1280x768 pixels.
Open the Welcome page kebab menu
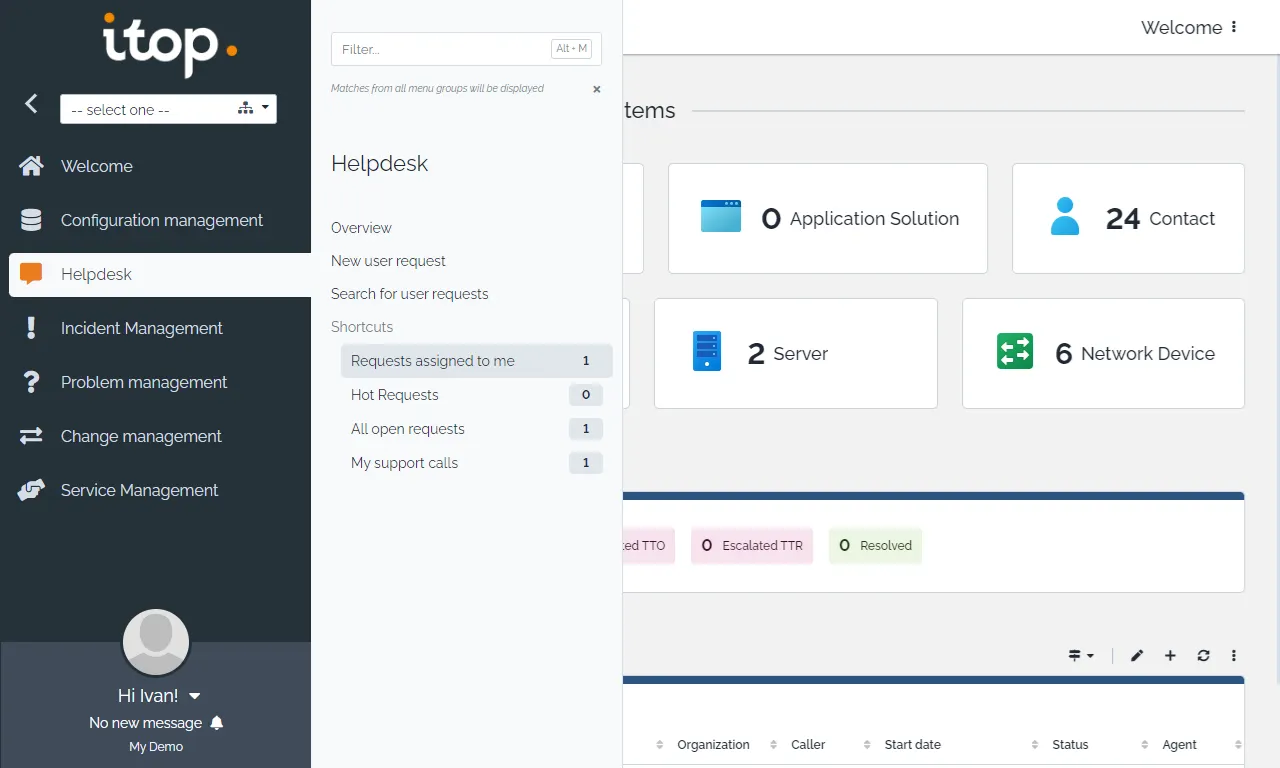pyautogui.click(x=1234, y=27)
